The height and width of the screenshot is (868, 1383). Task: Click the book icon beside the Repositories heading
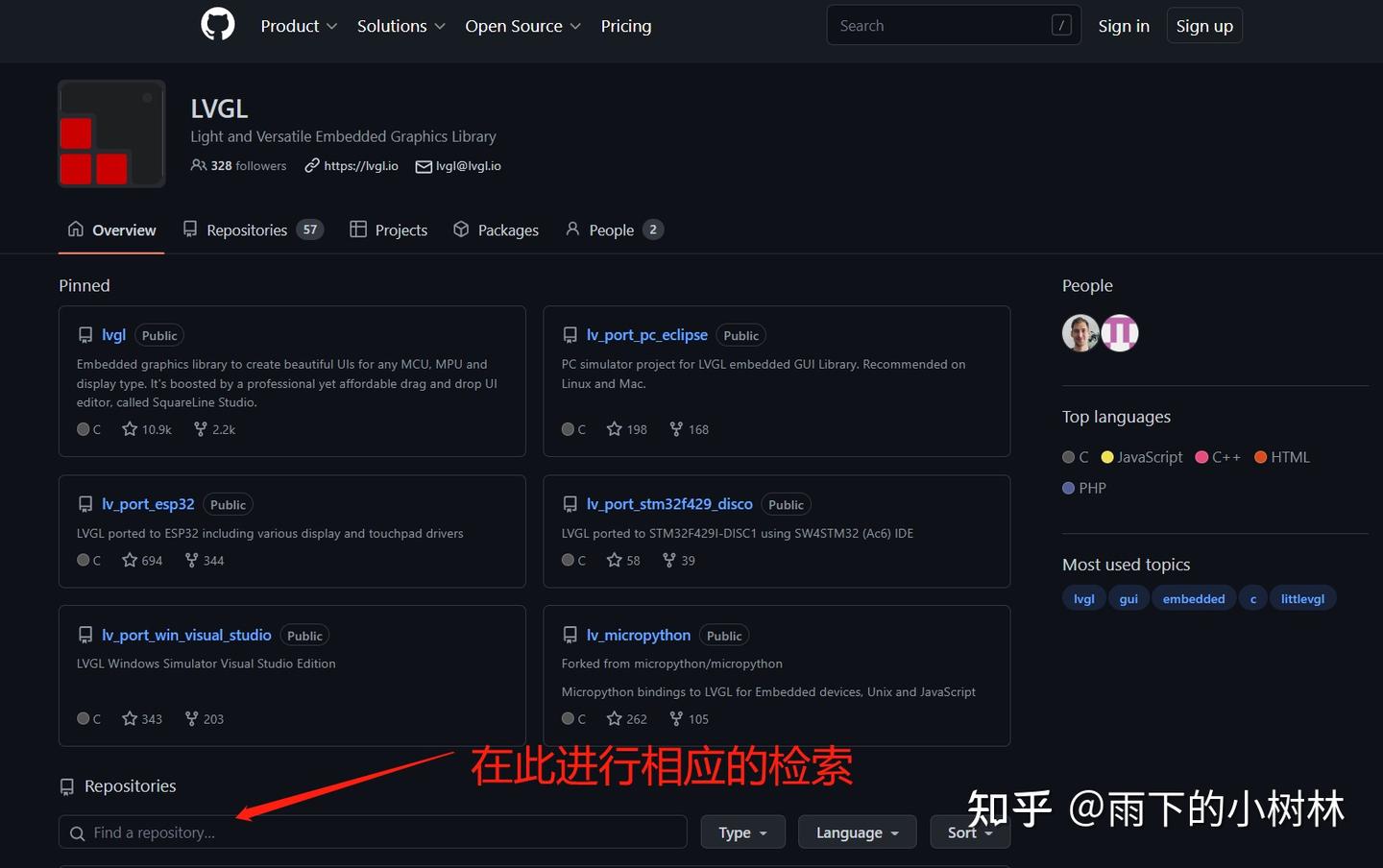click(x=66, y=786)
